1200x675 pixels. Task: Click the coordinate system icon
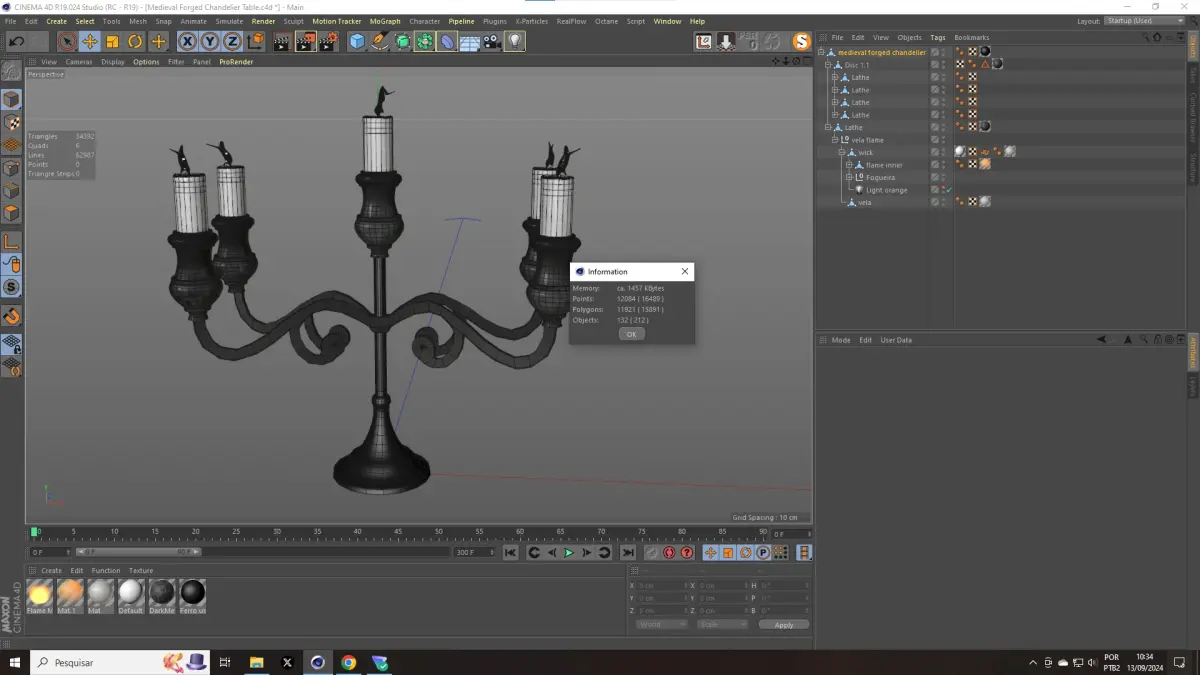tap(255, 41)
